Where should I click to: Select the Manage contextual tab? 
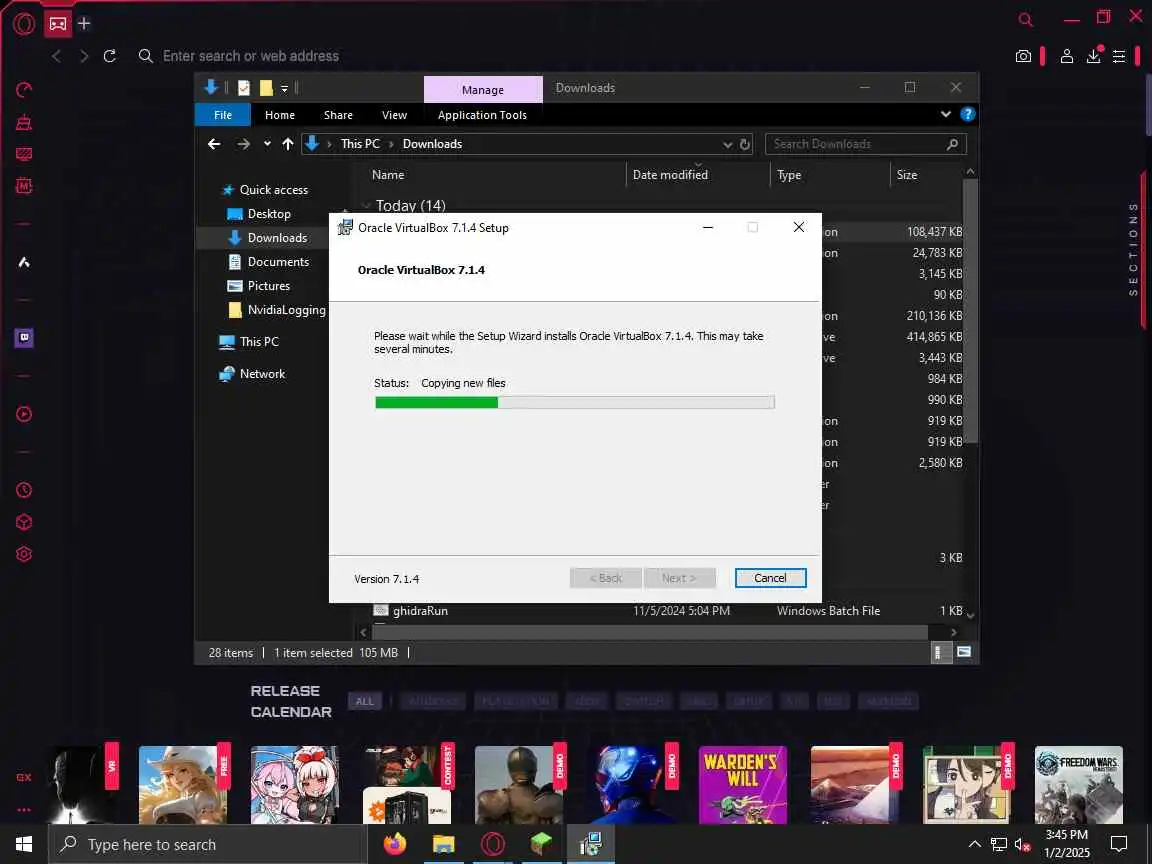(x=483, y=90)
